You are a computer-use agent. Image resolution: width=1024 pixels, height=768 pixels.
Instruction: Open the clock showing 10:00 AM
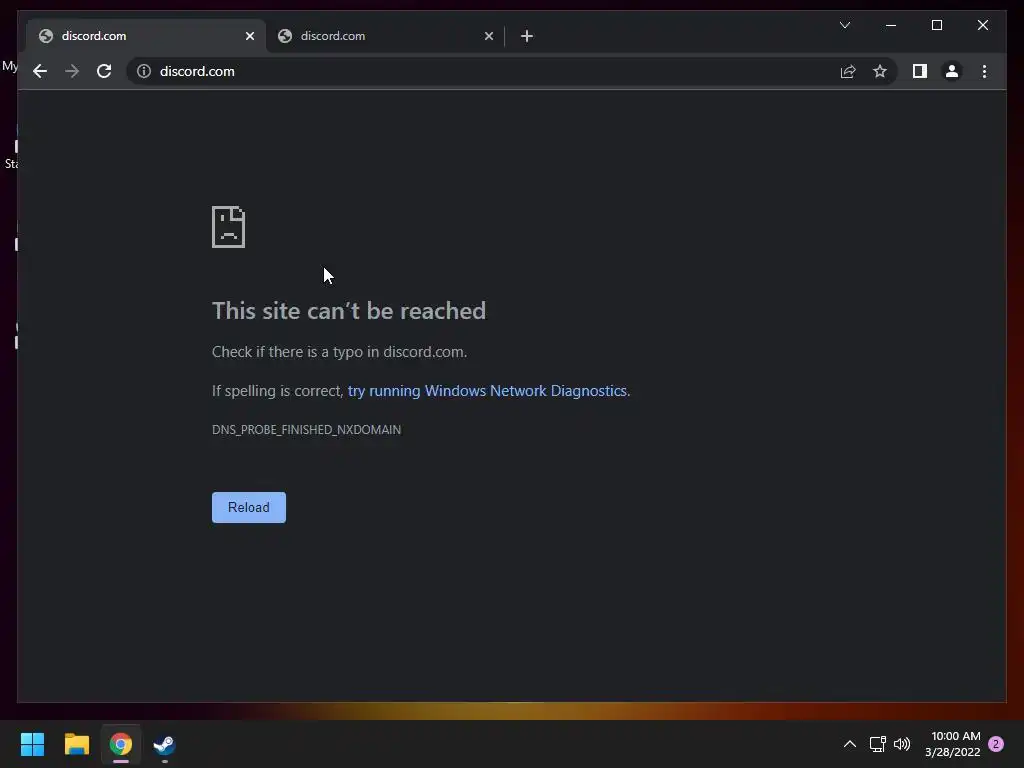click(953, 744)
